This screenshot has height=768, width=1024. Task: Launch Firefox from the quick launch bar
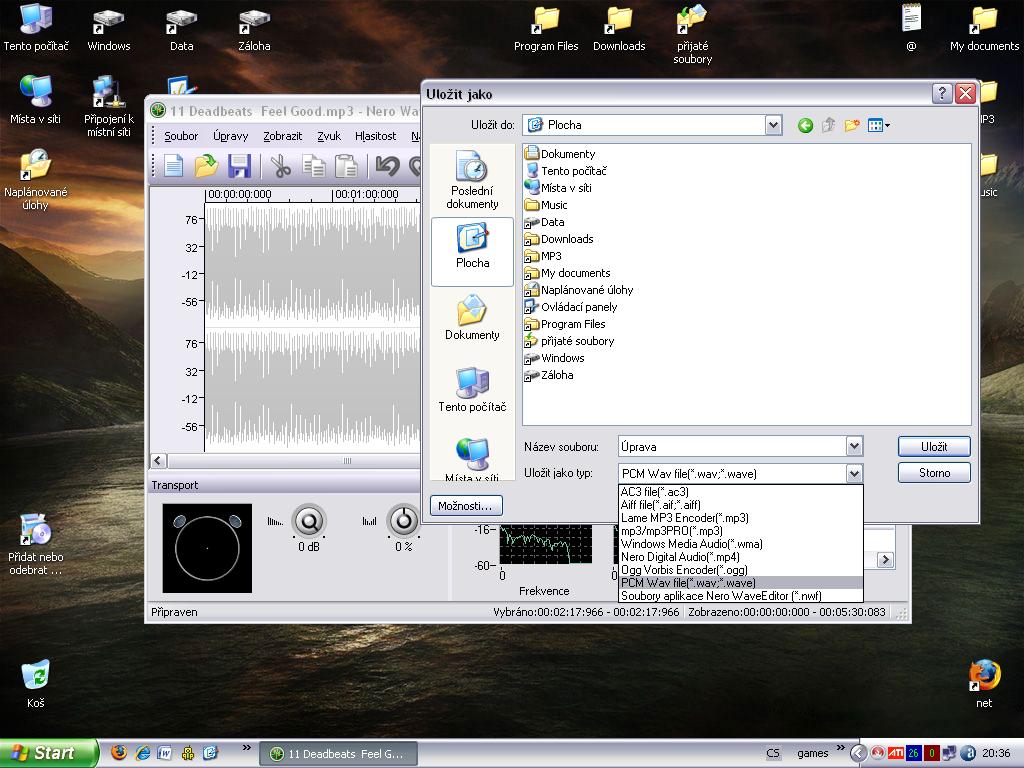pos(119,753)
